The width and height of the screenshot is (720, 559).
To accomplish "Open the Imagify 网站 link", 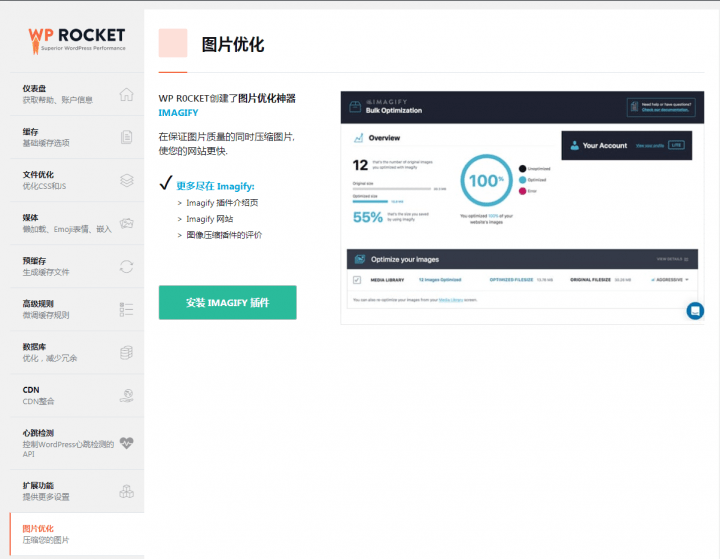I will [209, 219].
